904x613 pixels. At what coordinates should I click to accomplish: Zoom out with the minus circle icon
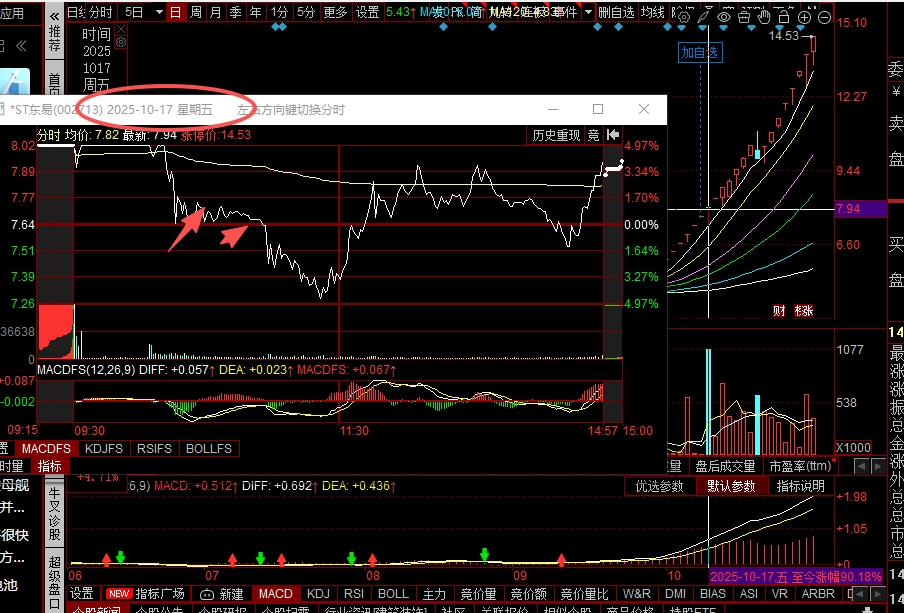(824, 17)
